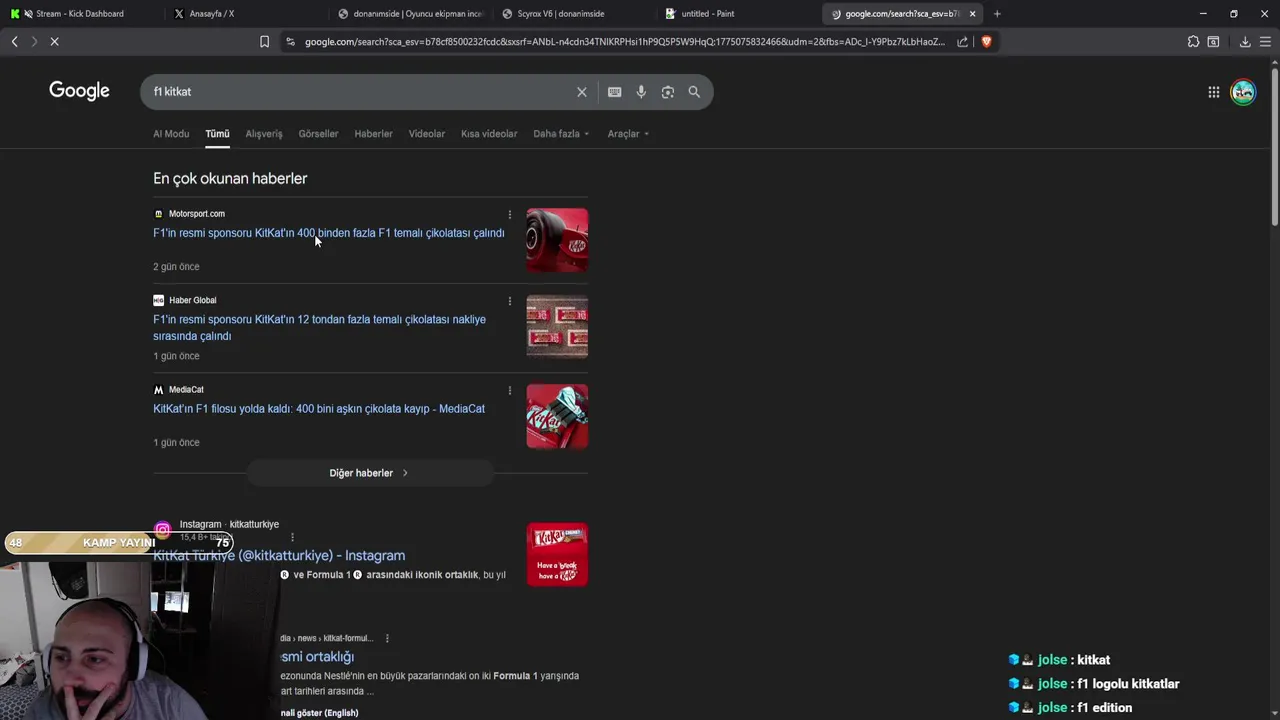This screenshot has height=720, width=1280.
Task: Open Haber Global headline about 12 ton
Action: coord(319,328)
